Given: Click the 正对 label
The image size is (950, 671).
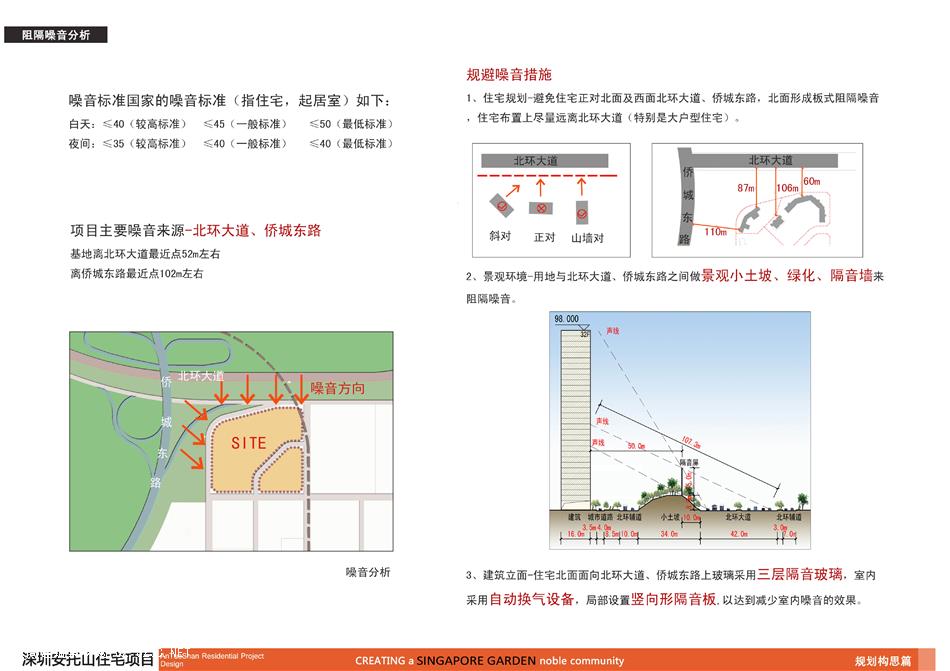Looking at the screenshot, I should [544, 237].
